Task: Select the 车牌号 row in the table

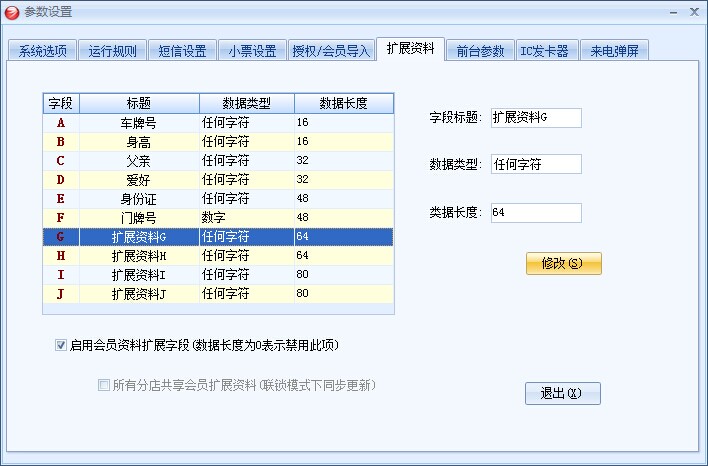Action: click(x=138, y=123)
